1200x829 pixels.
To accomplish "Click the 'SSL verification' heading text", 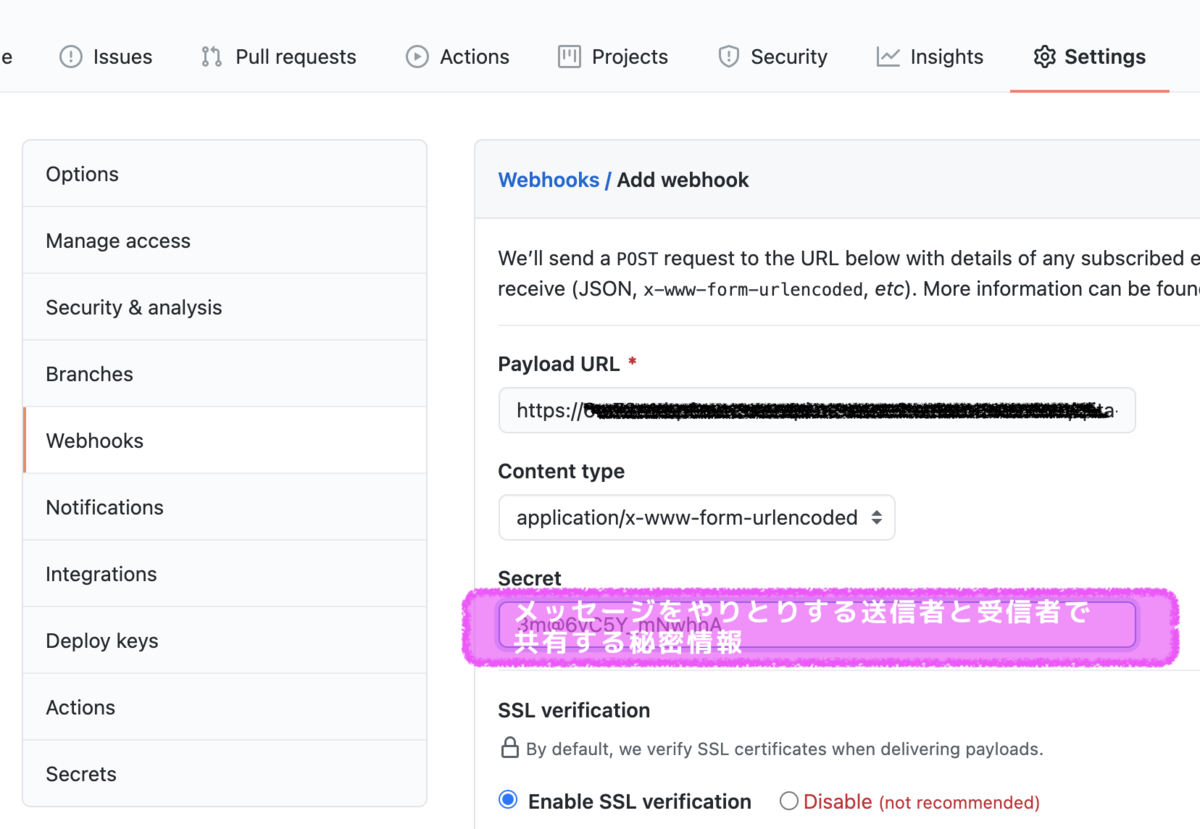I will click(574, 710).
